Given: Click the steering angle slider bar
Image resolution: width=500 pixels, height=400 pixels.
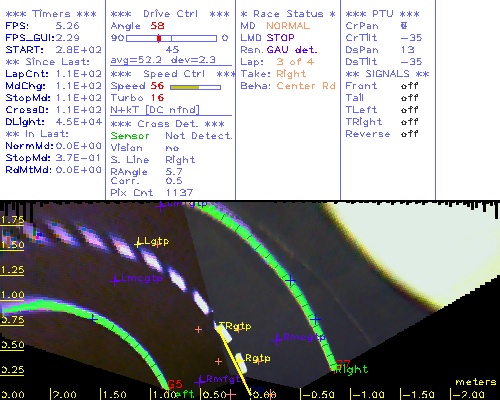Looking at the screenshot, I should [x=171, y=38].
